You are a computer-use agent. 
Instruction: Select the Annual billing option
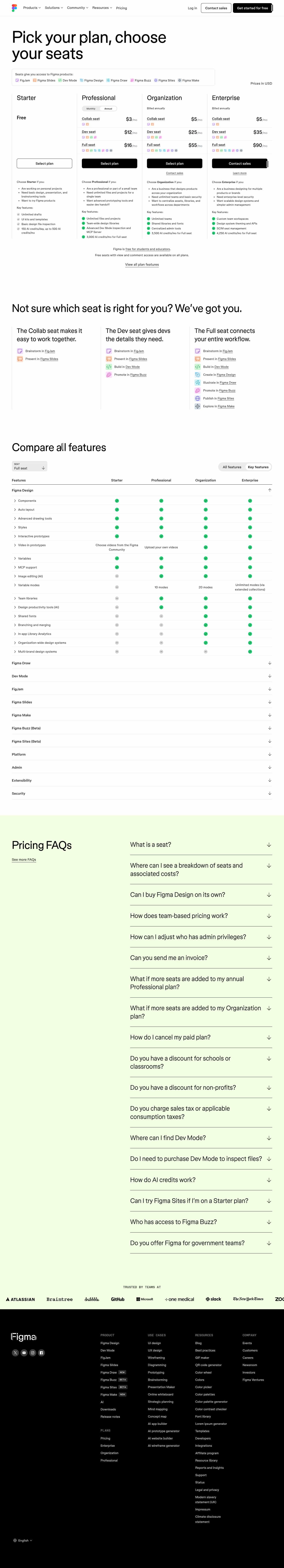[x=108, y=108]
